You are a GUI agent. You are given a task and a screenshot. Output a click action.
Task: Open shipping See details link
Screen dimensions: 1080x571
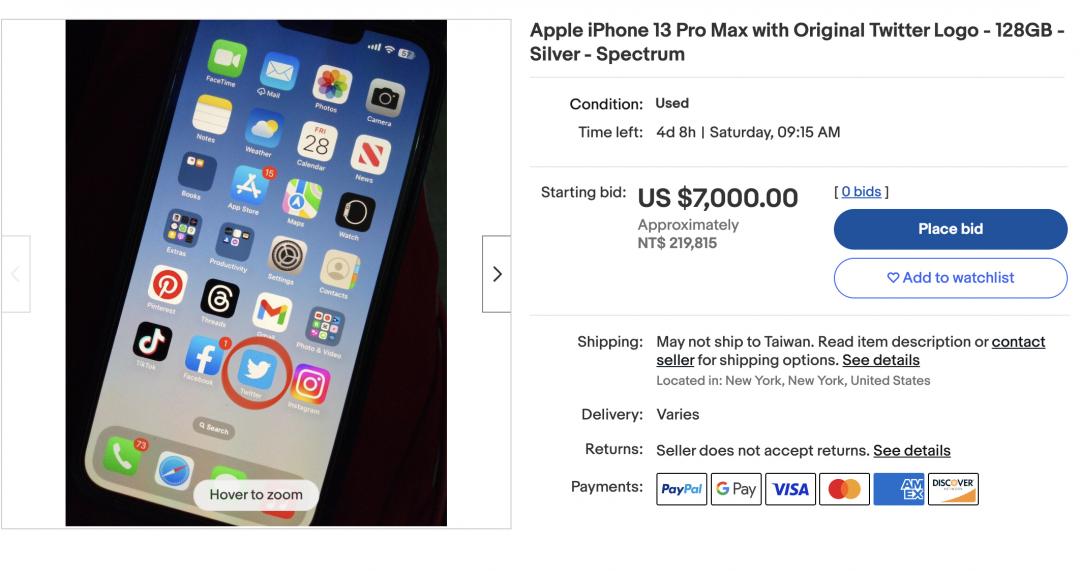point(881,360)
